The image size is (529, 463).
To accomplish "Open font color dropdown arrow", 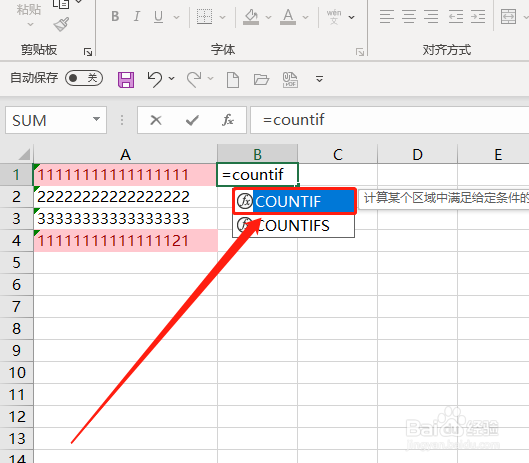I will (306, 17).
